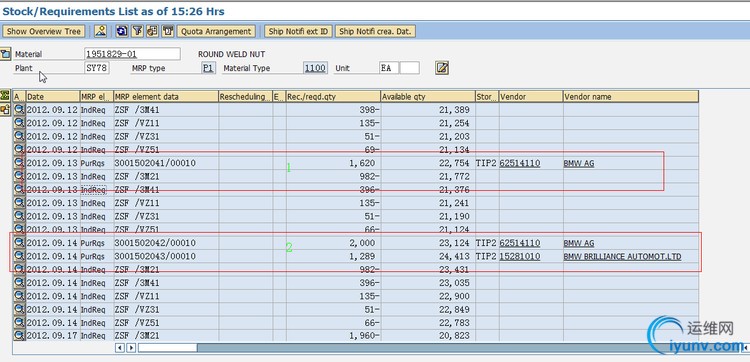Click the Plant field showing SY78
750x362 pixels.
(97, 68)
